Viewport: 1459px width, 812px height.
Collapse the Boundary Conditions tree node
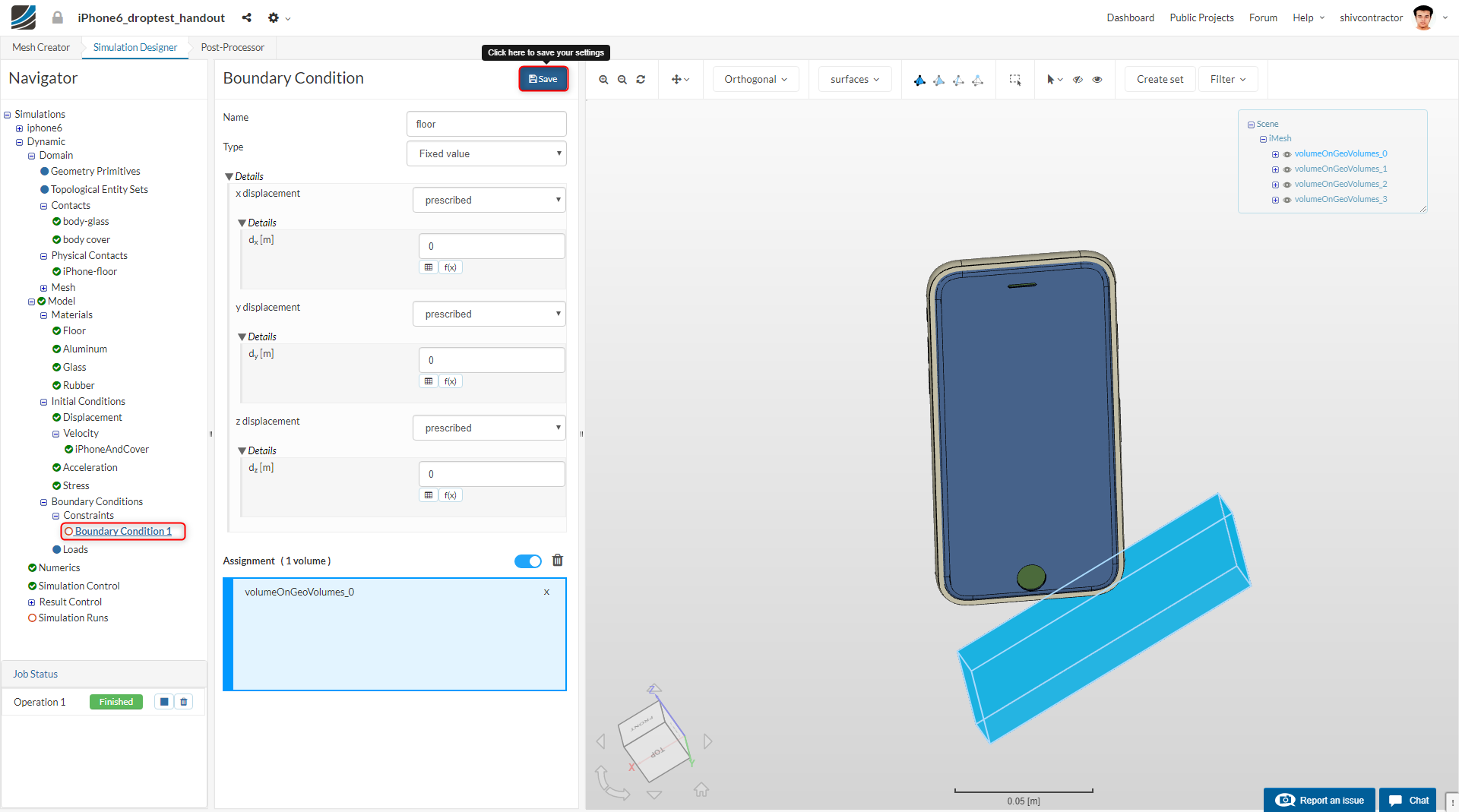pyautogui.click(x=44, y=502)
